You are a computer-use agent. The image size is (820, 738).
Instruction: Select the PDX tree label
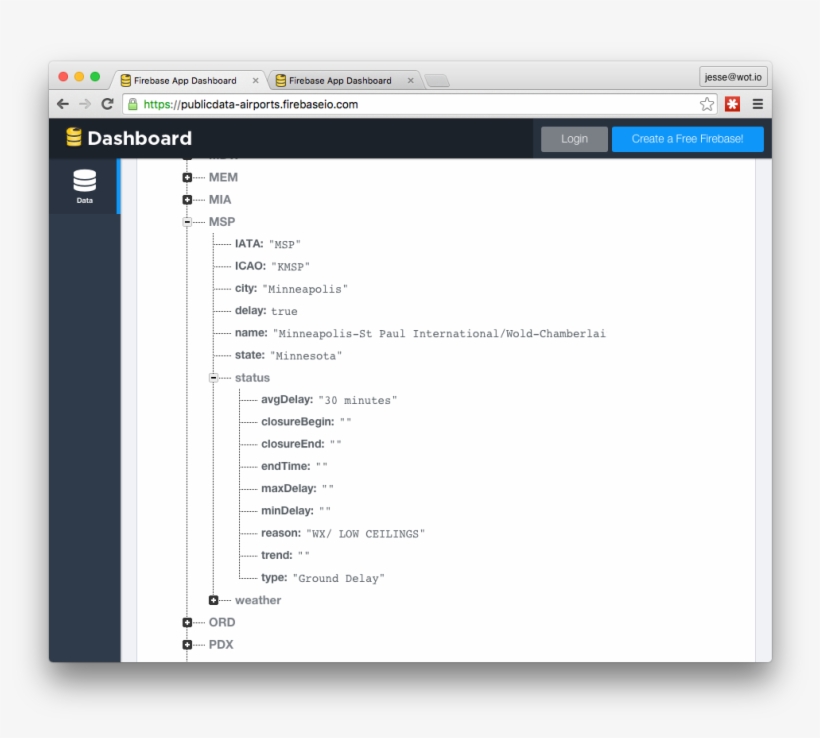(x=221, y=645)
